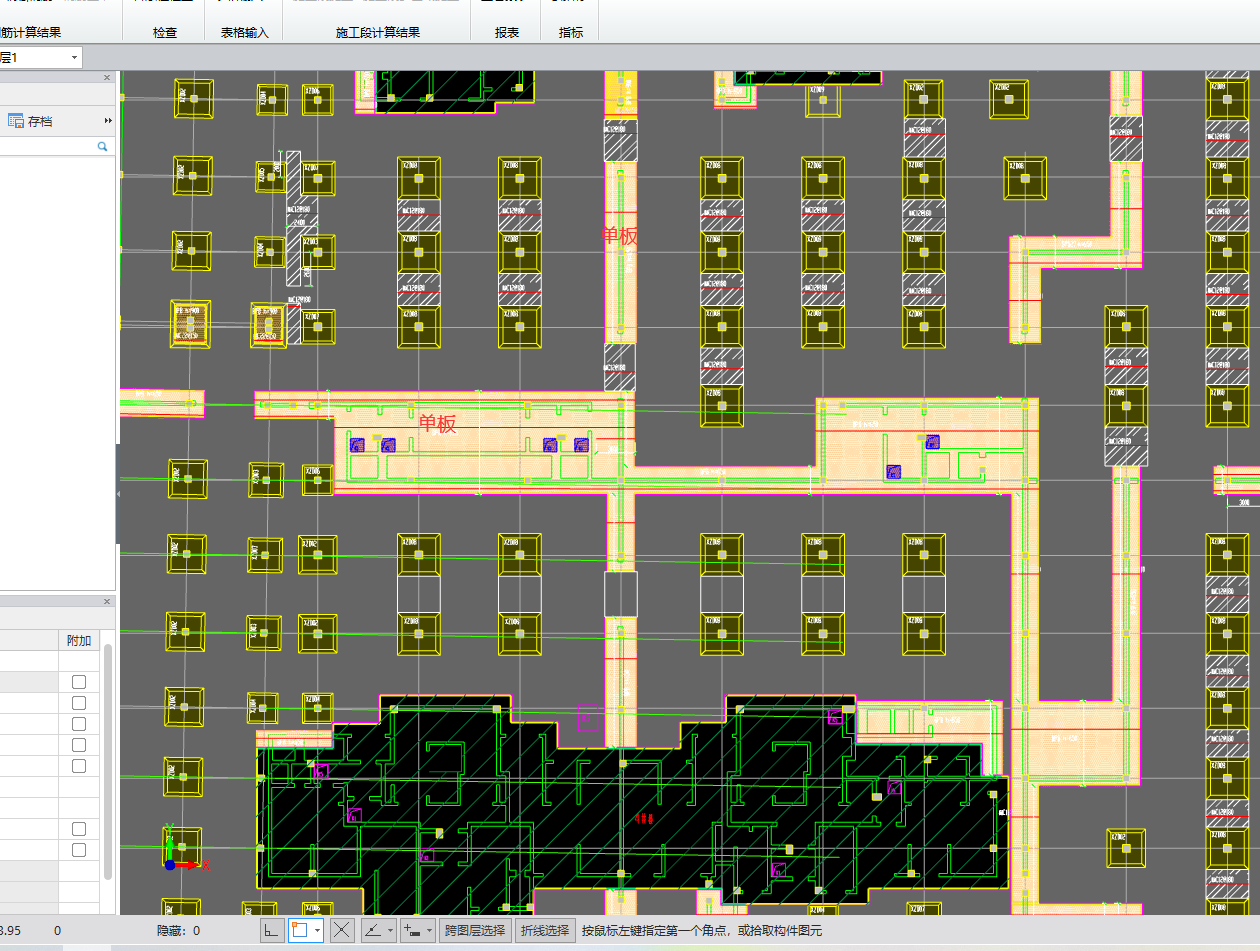Image resolution: width=1260 pixels, height=951 pixels.
Task: Click the 跨图层选择 button
Action: [x=475, y=930]
